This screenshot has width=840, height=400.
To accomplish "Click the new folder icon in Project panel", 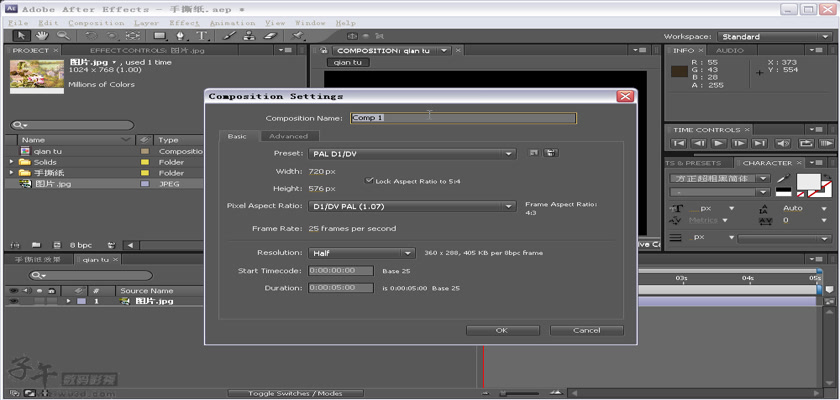I will [x=36, y=245].
